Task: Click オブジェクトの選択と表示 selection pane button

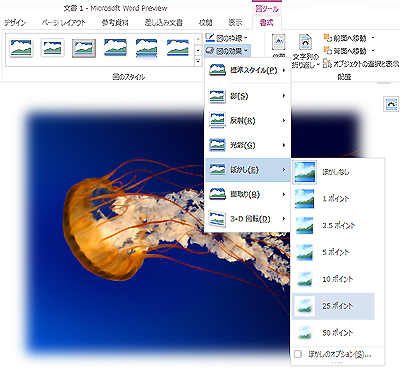Action: pos(361,63)
